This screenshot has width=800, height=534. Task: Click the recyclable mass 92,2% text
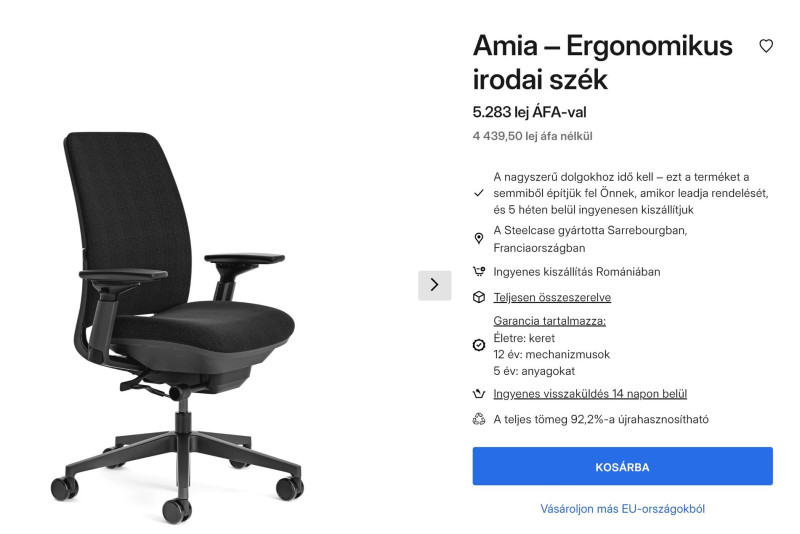pos(601,419)
